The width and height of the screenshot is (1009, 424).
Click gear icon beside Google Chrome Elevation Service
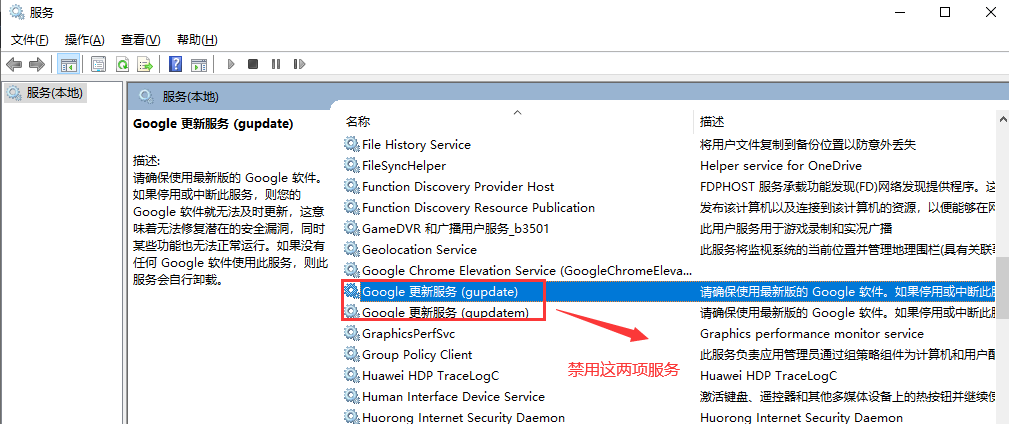tap(351, 270)
